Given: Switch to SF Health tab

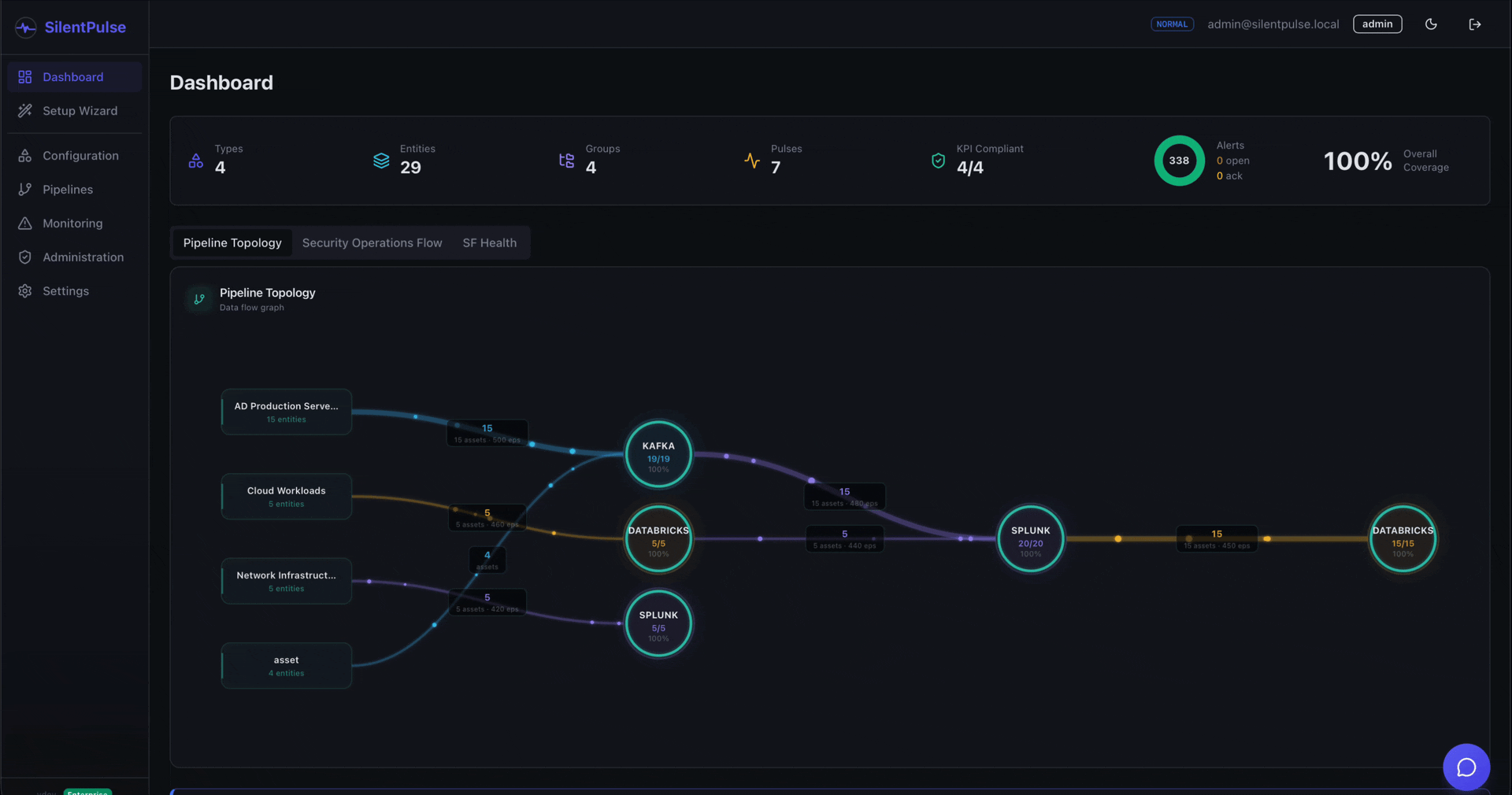Looking at the screenshot, I should tap(490, 243).
